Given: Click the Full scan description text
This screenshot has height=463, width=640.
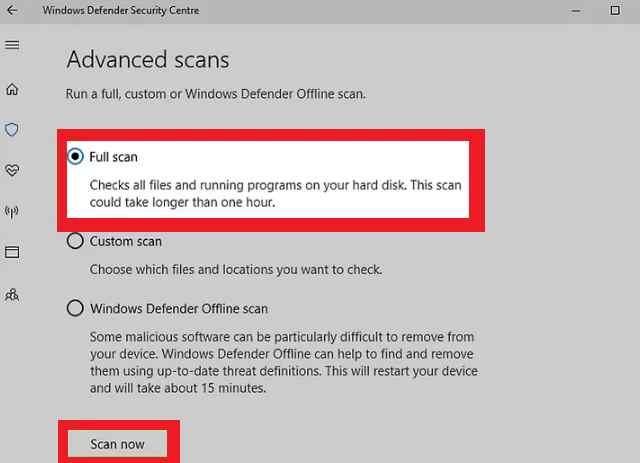Looking at the screenshot, I should tap(276, 194).
